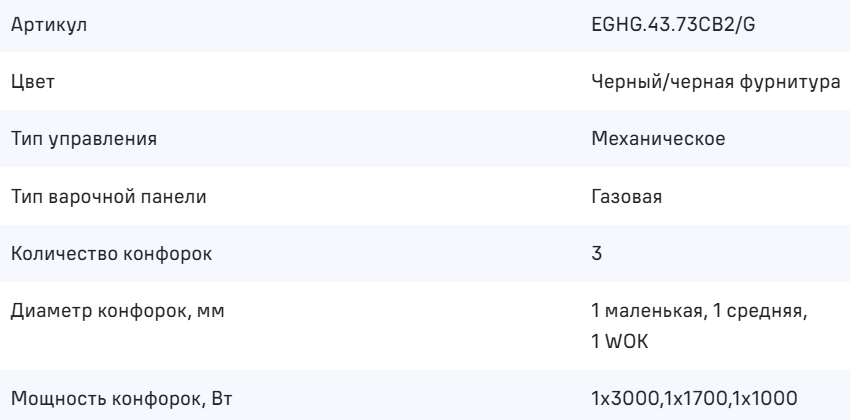850x420 pixels.
Task: Click the 'Тип управления' label
Action: [83, 139]
